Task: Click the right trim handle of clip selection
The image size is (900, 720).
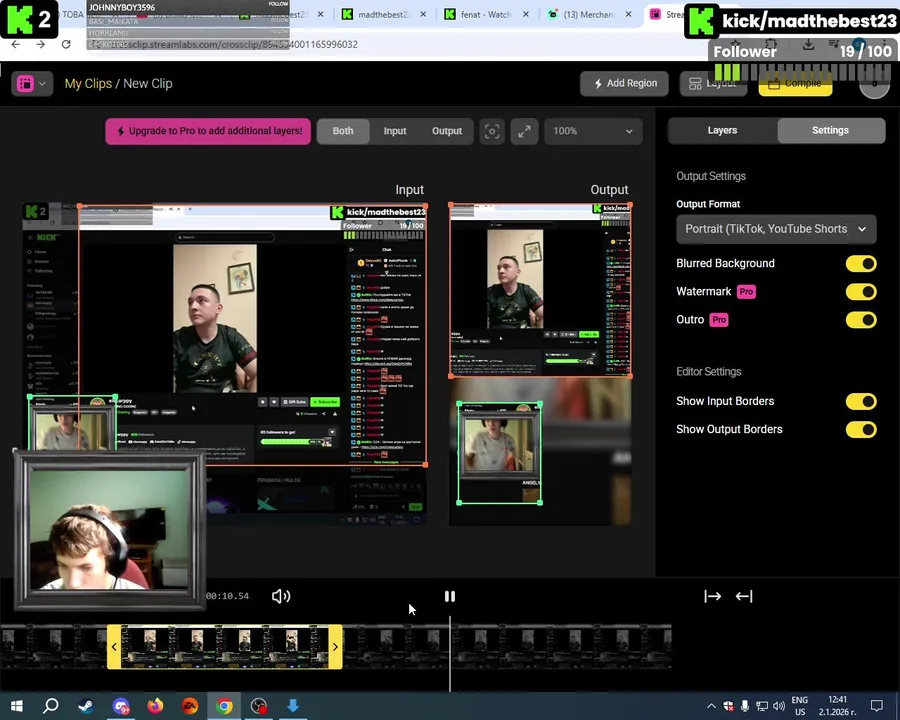Action: (x=335, y=647)
